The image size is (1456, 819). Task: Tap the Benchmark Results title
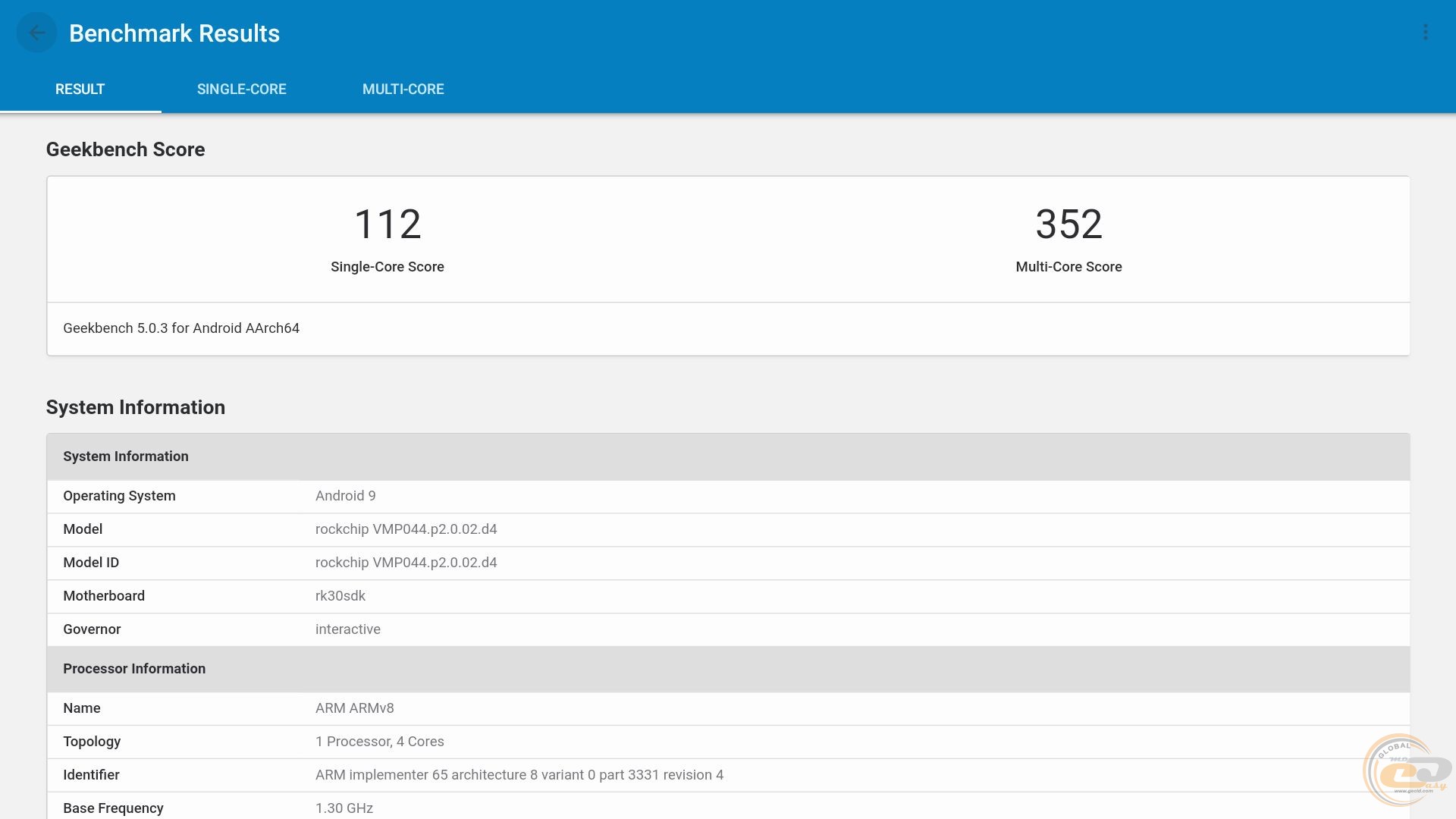pos(174,33)
